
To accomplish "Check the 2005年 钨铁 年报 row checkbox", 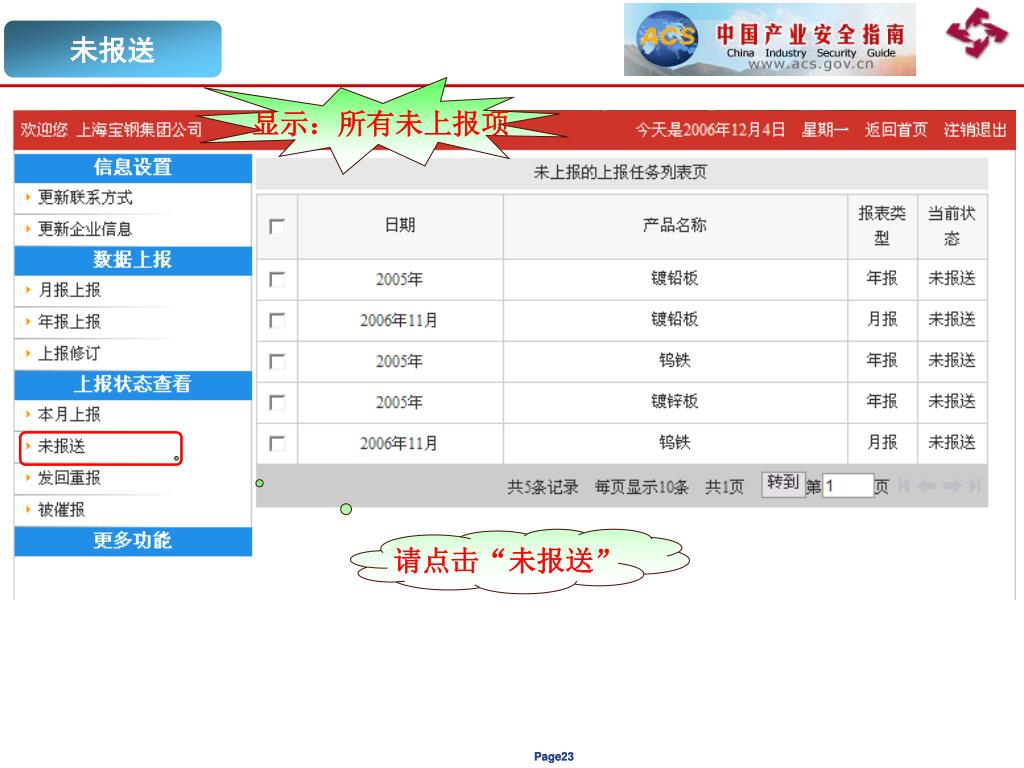I will [x=277, y=362].
